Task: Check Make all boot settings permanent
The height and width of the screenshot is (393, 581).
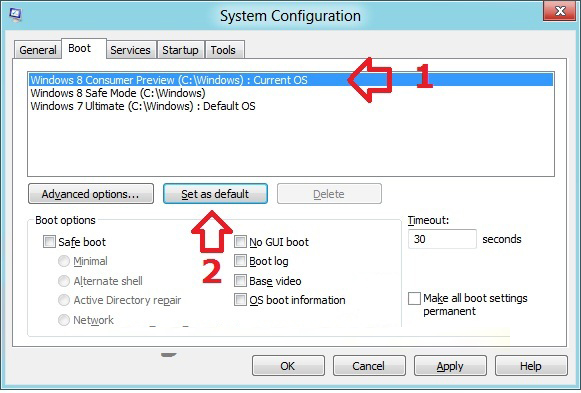Action: coord(414,298)
